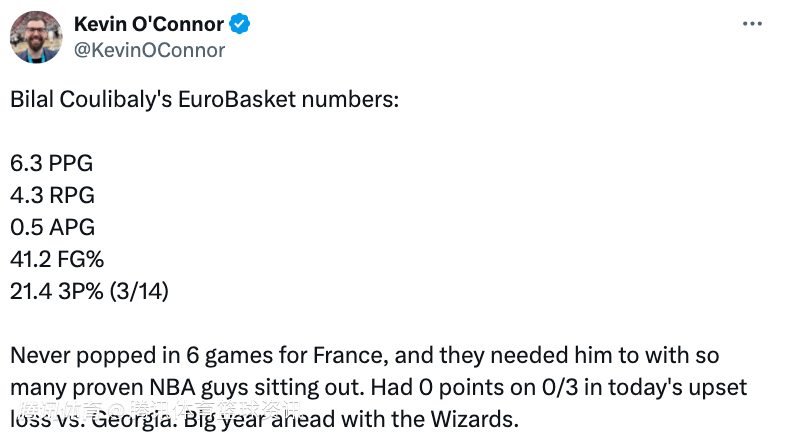Select the 4.3 RPG stat line

[52, 195]
